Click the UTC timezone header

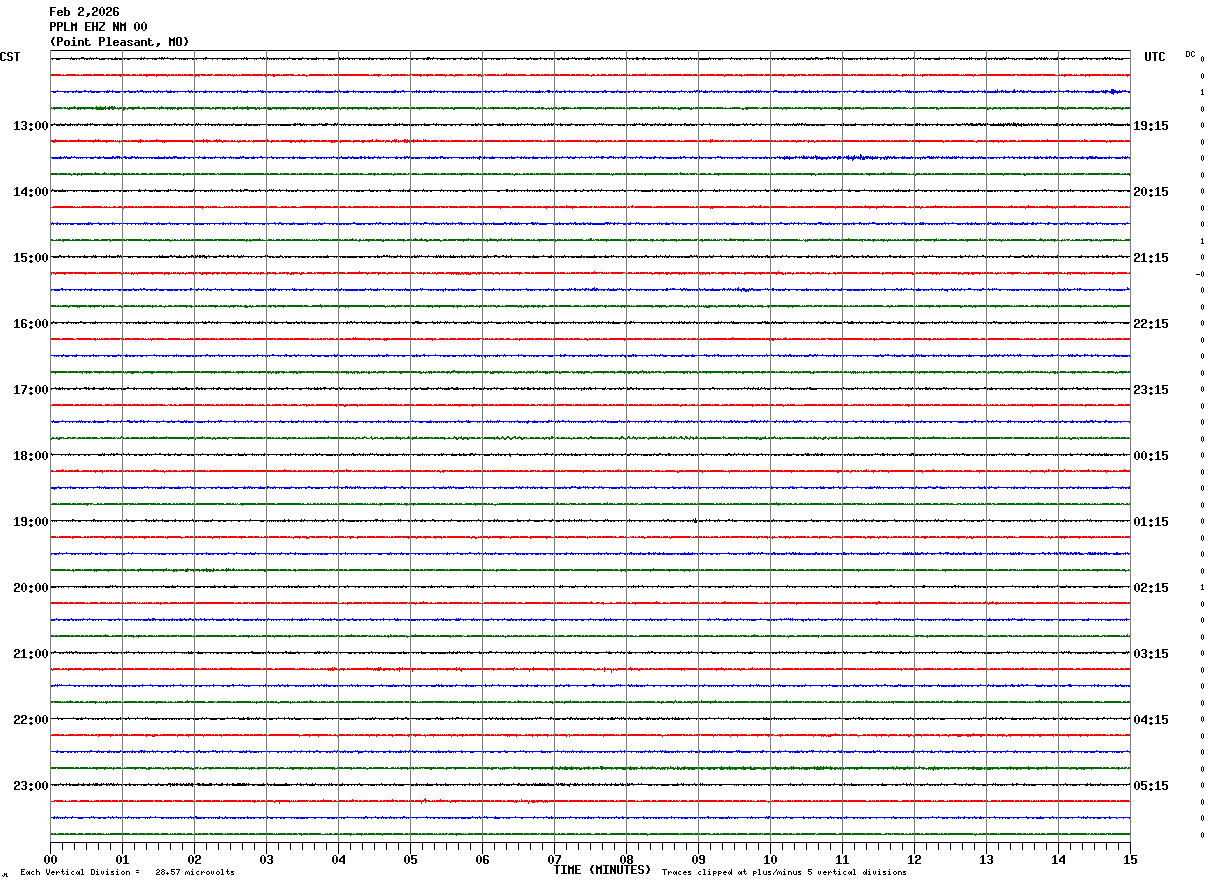[x=1154, y=57]
